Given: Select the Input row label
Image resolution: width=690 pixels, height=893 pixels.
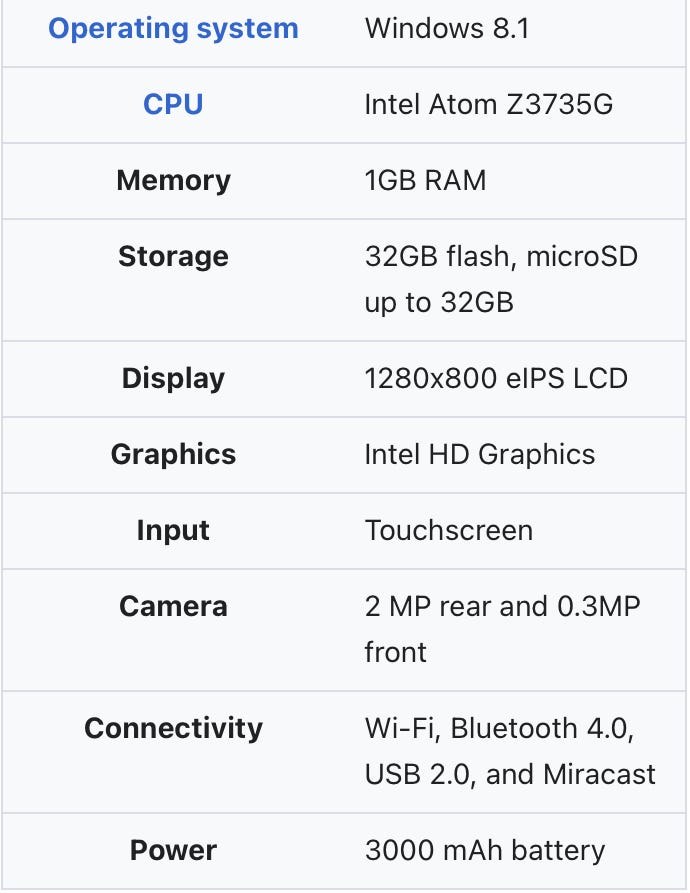Looking at the screenshot, I should pos(173,530).
